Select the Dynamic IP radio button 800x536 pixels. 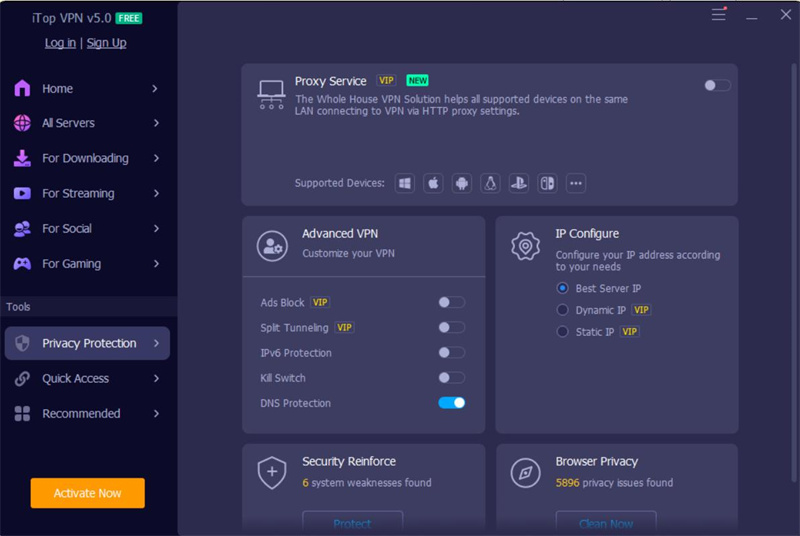point(562,310)
